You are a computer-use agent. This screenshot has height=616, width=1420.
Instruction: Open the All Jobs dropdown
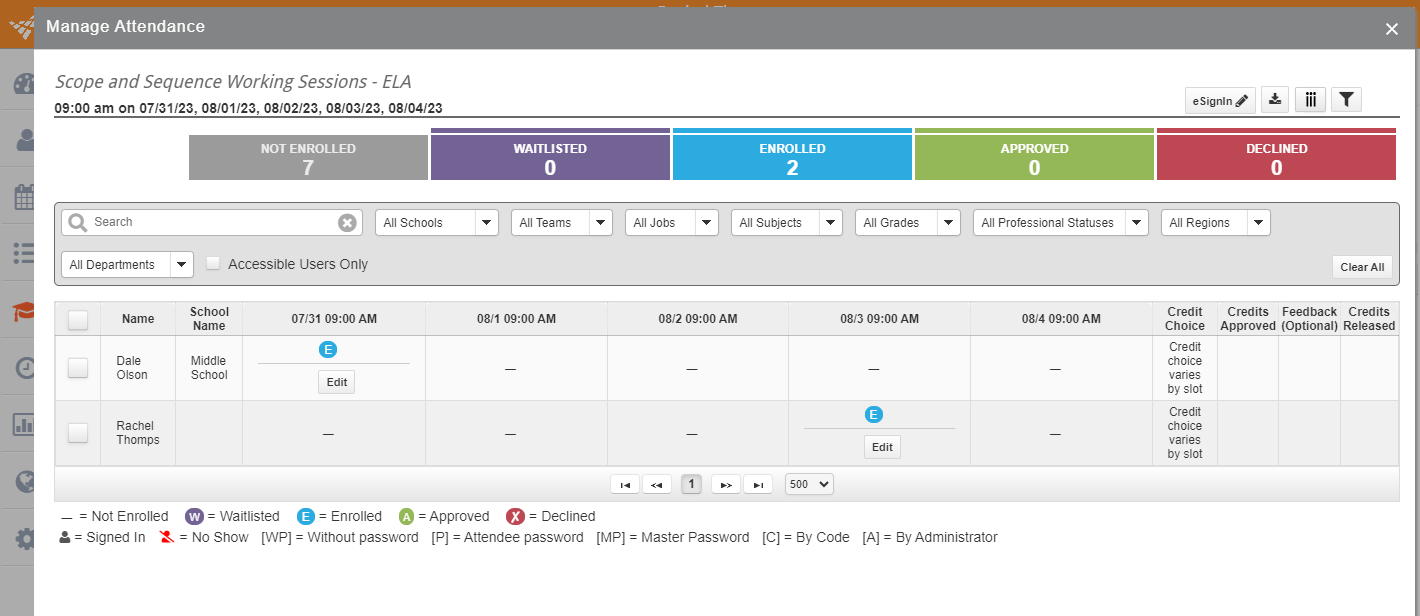pyautogui.click(x=672, y=222)
